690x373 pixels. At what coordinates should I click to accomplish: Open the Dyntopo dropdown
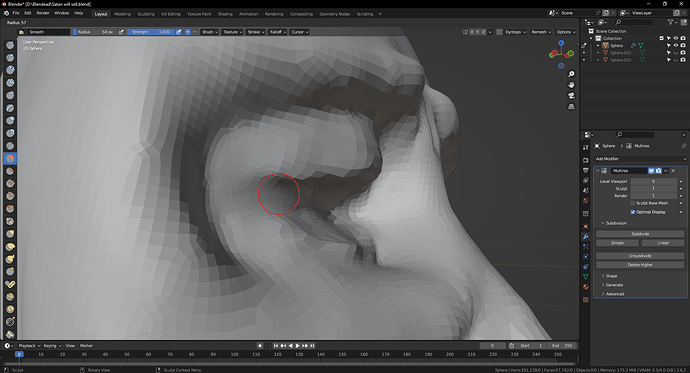click(x=515, y=32)
